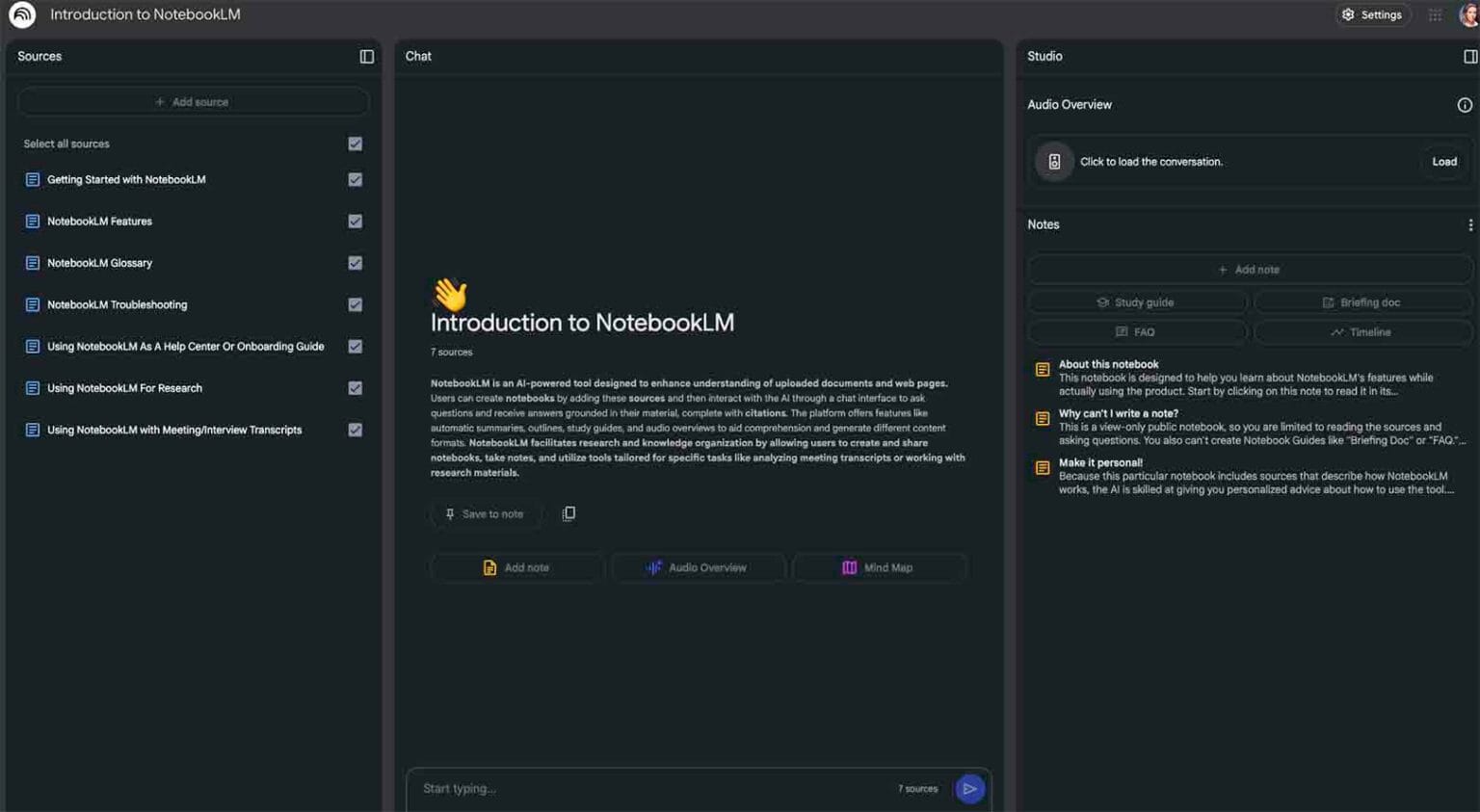Uncheck the Meeting/Interview Transcripts source
The height and width of the screenshot is (812, 1480).
pos(356,430)
